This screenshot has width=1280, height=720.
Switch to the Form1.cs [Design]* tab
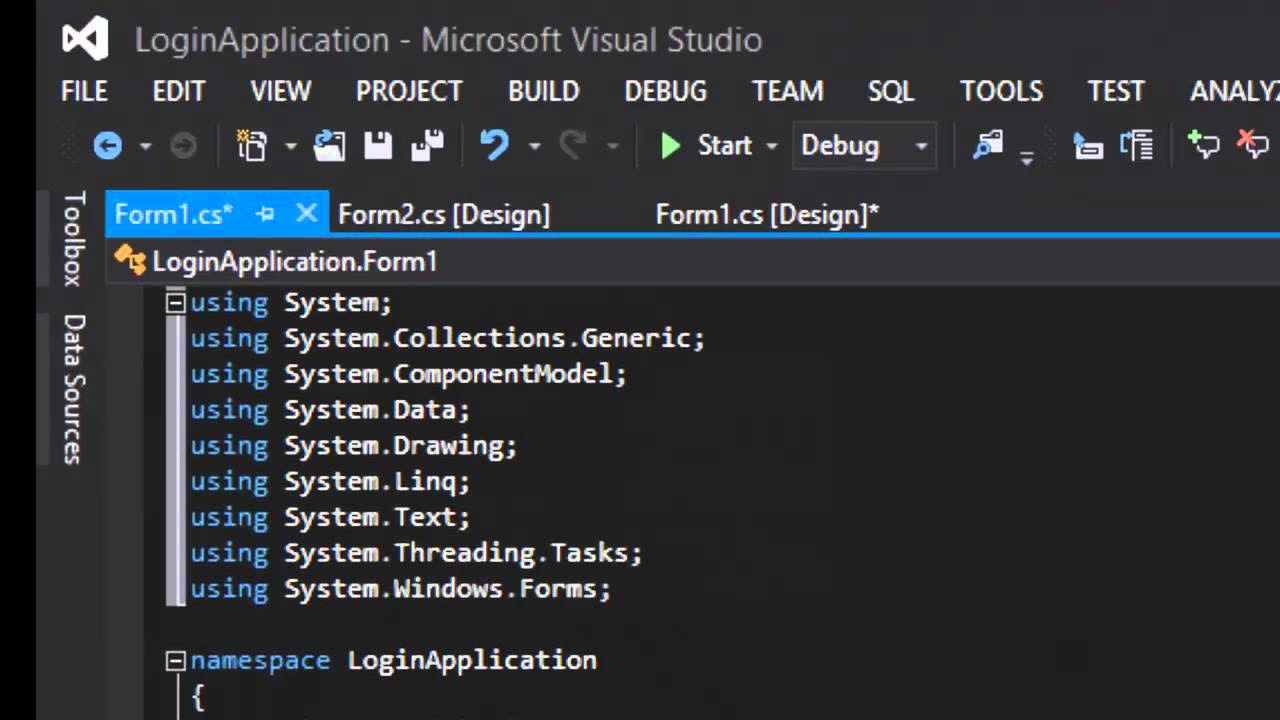point(767,214)
